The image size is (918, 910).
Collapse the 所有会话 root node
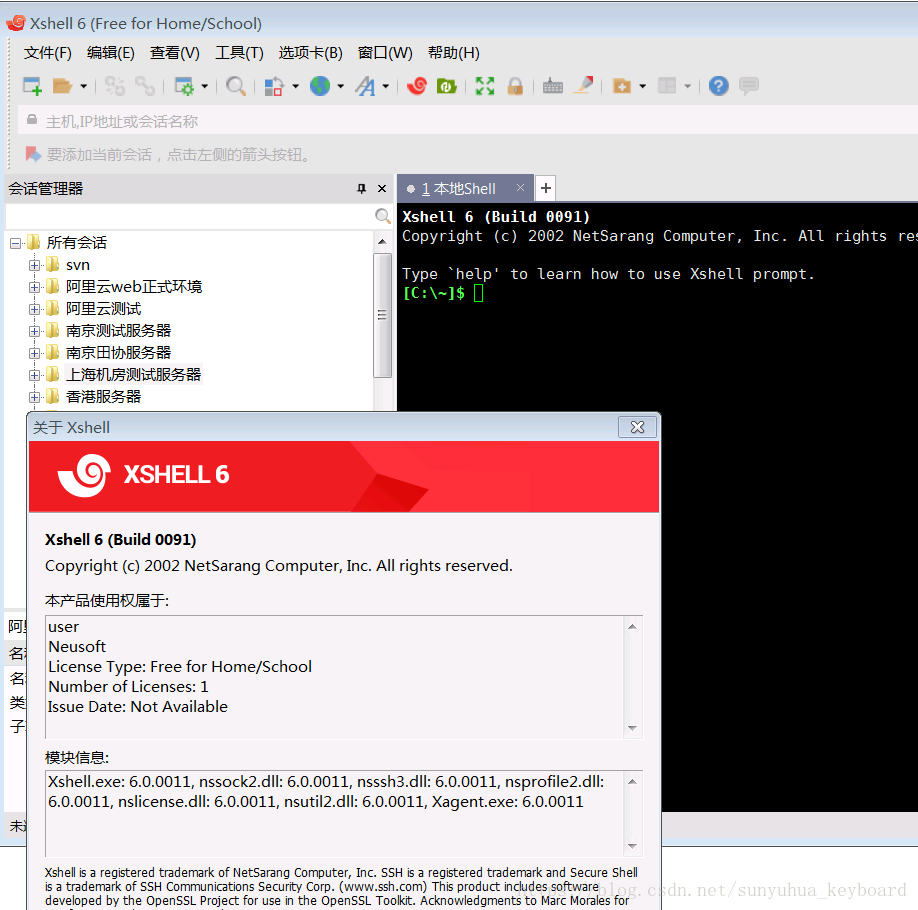point(16,243)
